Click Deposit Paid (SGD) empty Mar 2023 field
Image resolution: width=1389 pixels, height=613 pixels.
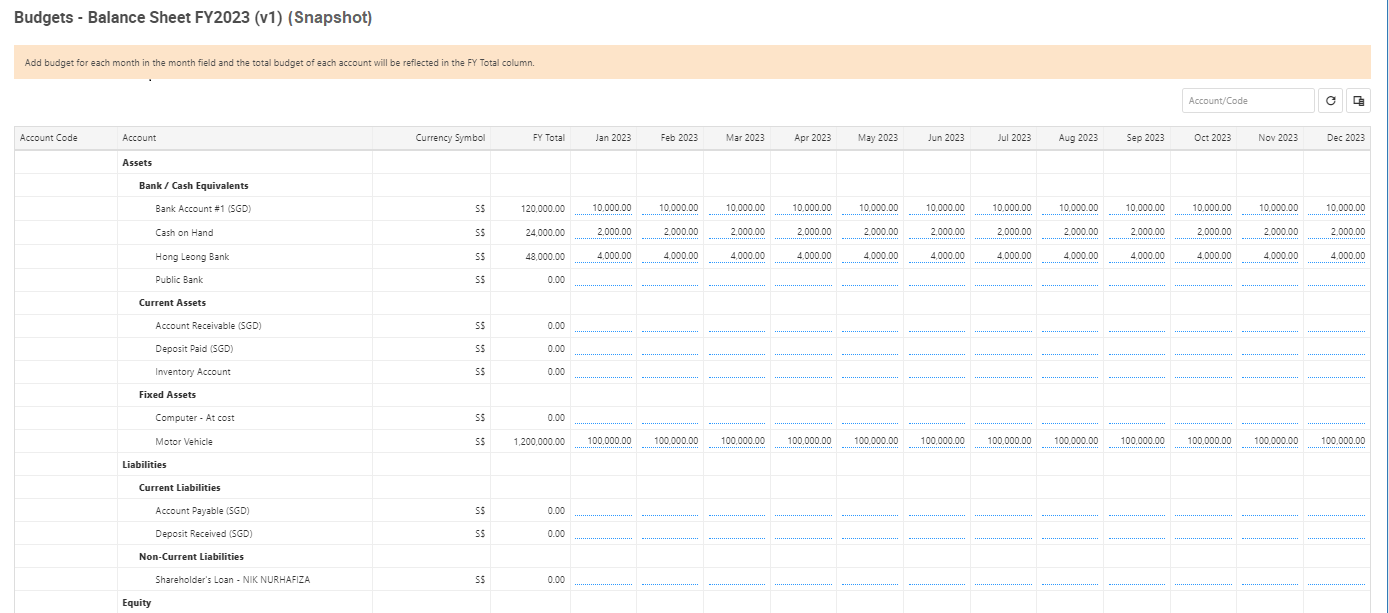point(737,348)
